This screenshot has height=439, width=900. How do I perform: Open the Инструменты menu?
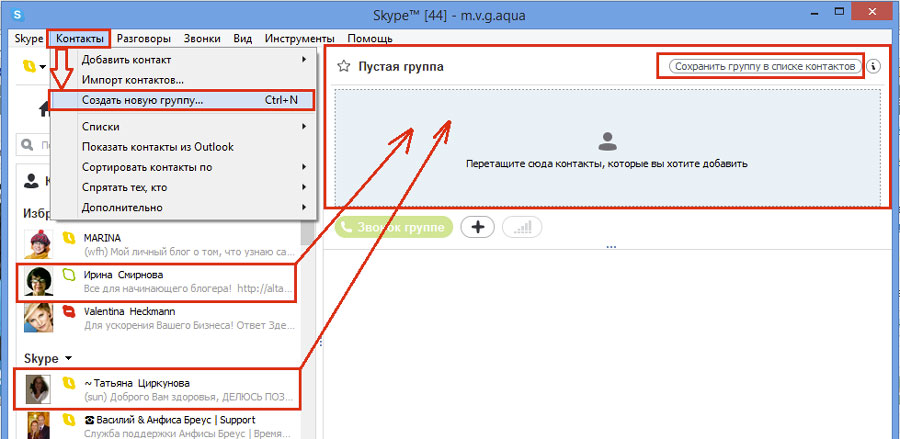[x=299, y=38]
